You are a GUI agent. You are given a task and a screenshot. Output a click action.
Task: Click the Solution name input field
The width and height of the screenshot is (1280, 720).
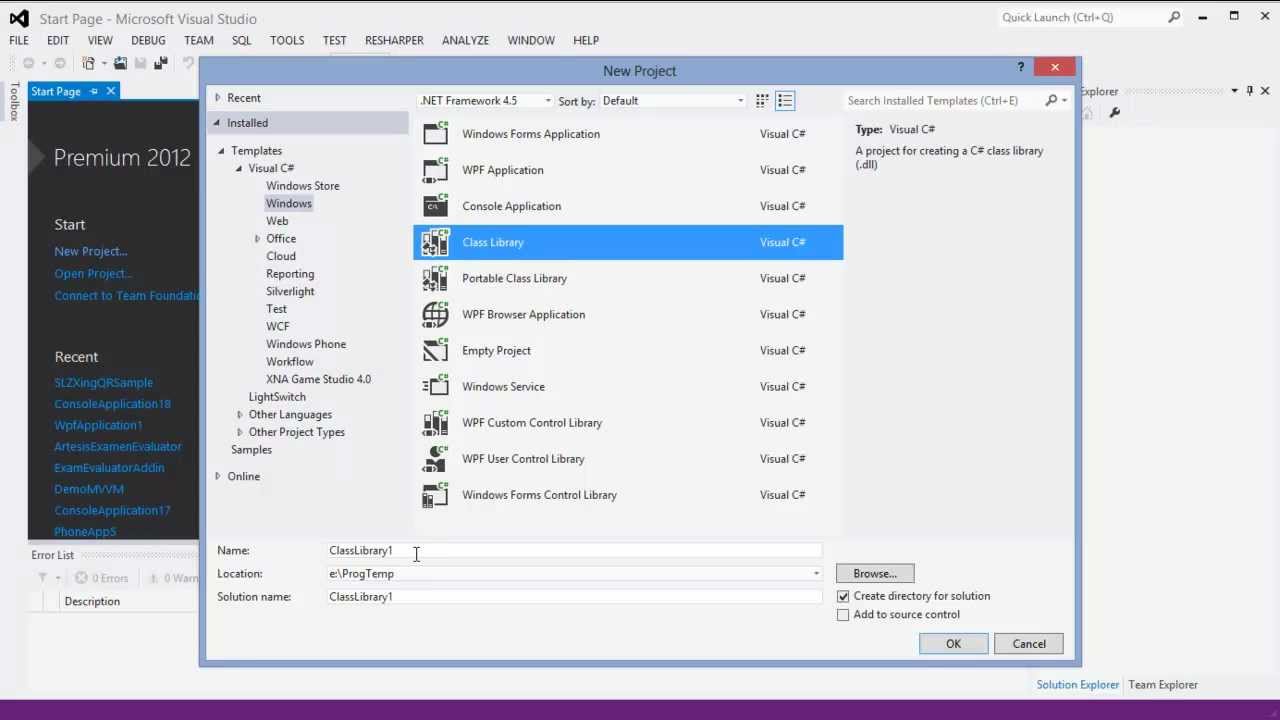[x=574, y=597]
